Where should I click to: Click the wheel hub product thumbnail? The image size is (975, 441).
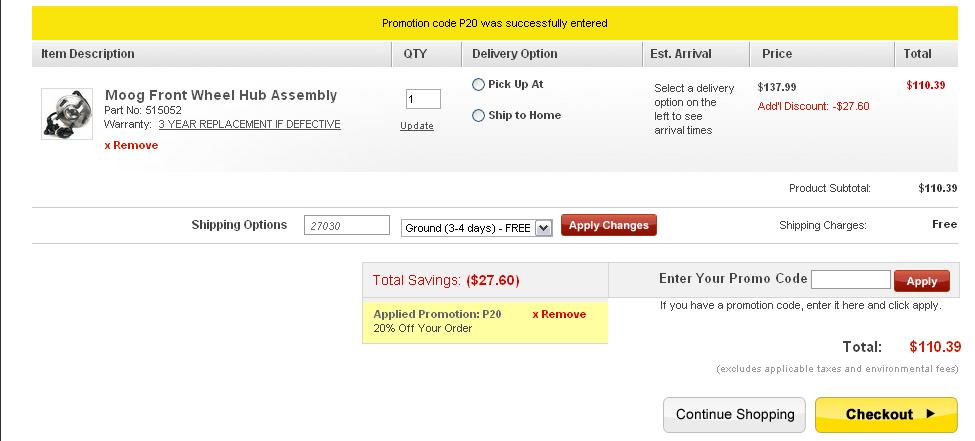pyautogui.click(x=67, y=114)
